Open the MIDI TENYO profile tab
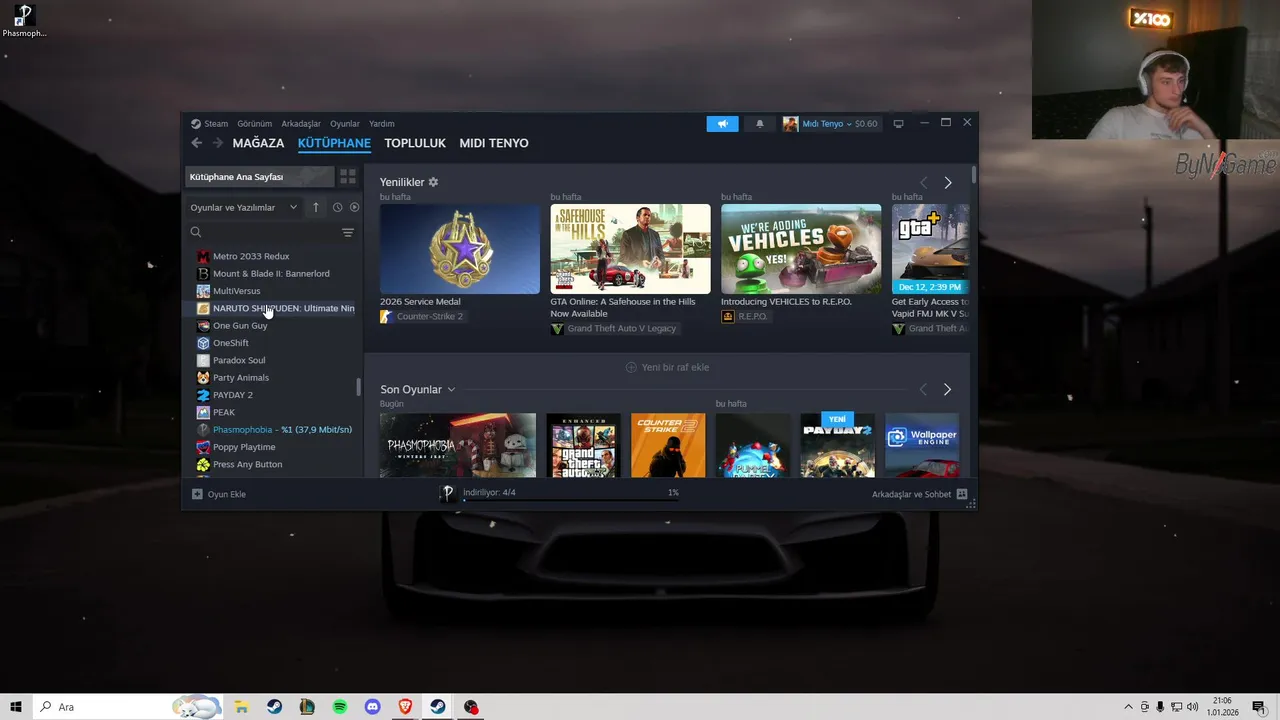Screen dimensions: 1280x720 click(x=494, y=143)
